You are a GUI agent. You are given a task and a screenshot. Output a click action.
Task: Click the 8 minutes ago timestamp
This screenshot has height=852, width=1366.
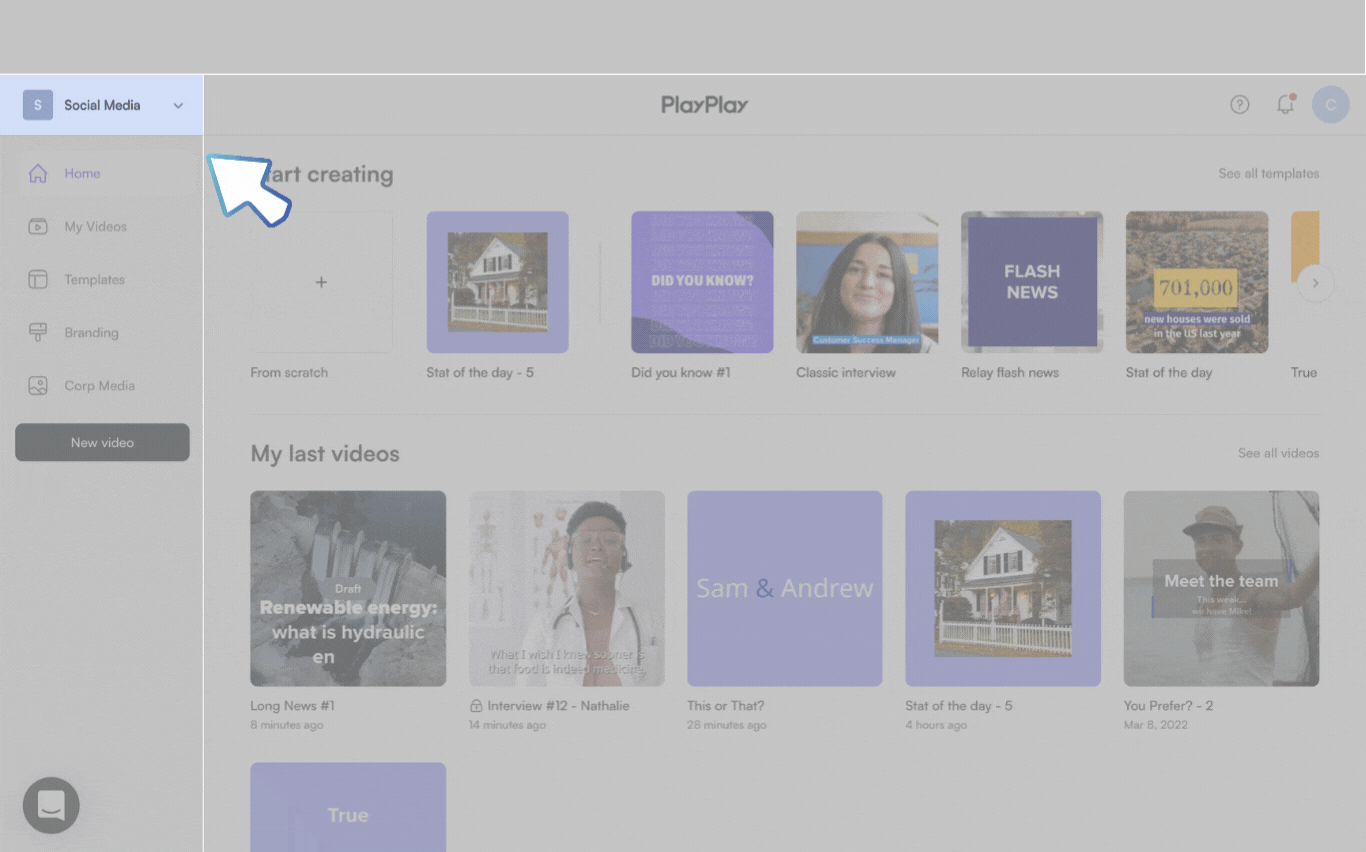point(287,725)
